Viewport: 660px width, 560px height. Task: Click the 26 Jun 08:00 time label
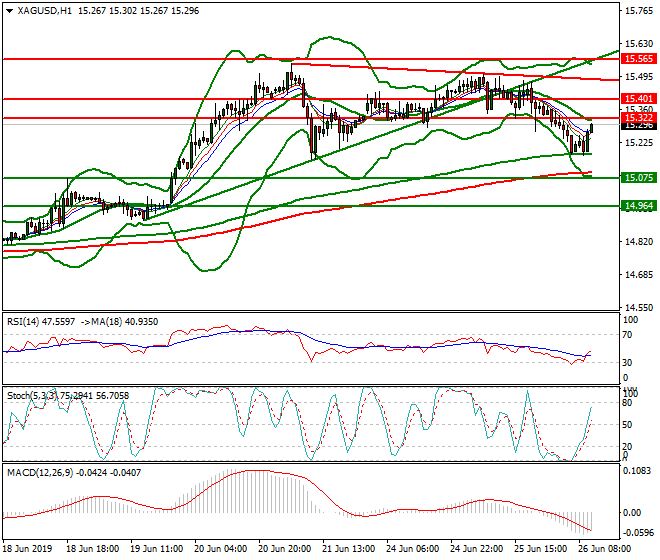[x=605, y=549]
